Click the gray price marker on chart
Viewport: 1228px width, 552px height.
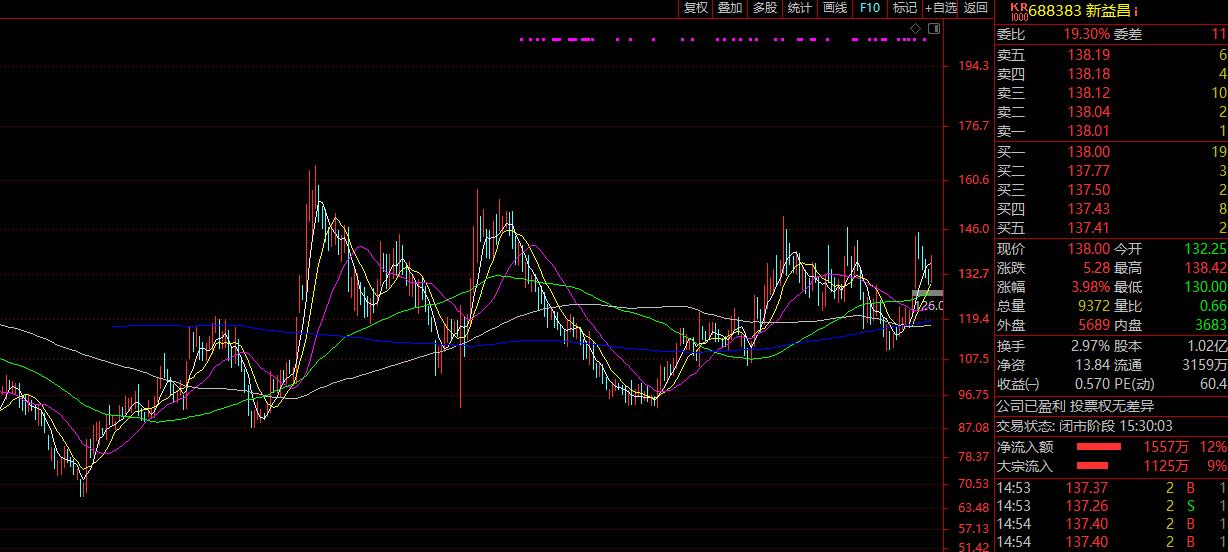(926, 293)
